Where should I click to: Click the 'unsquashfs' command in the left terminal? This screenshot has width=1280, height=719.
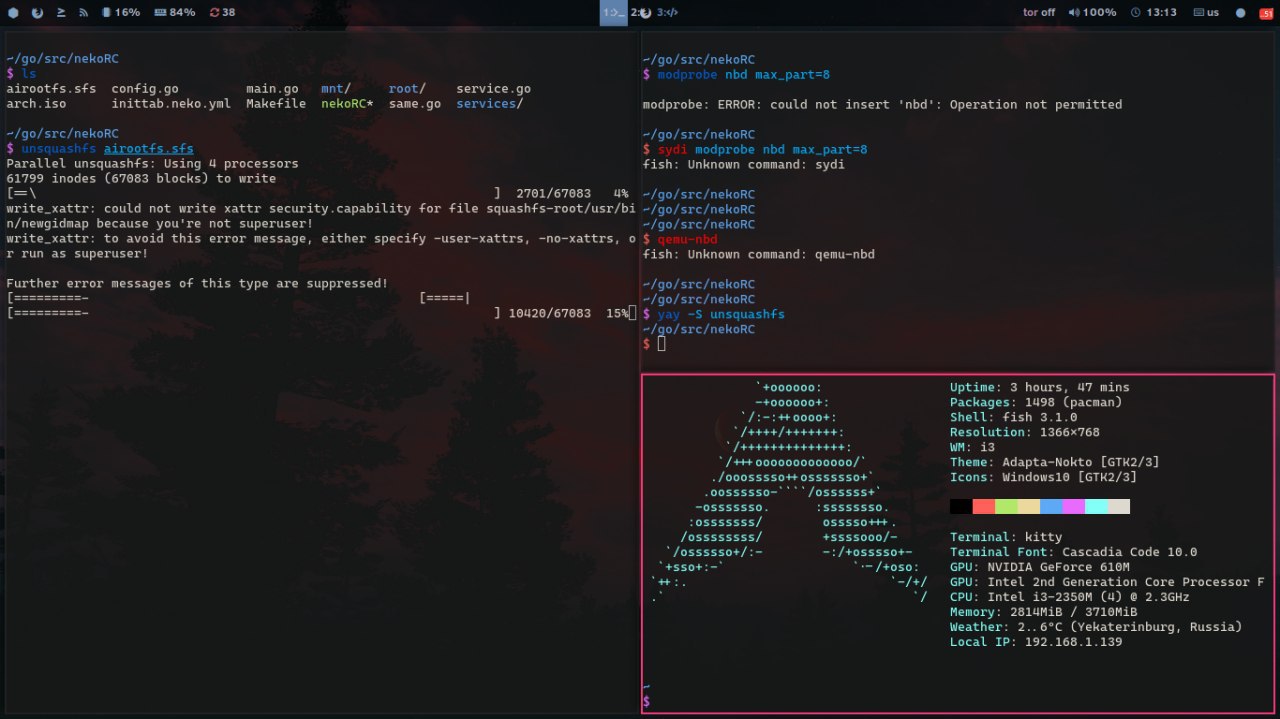pos(59,149)
